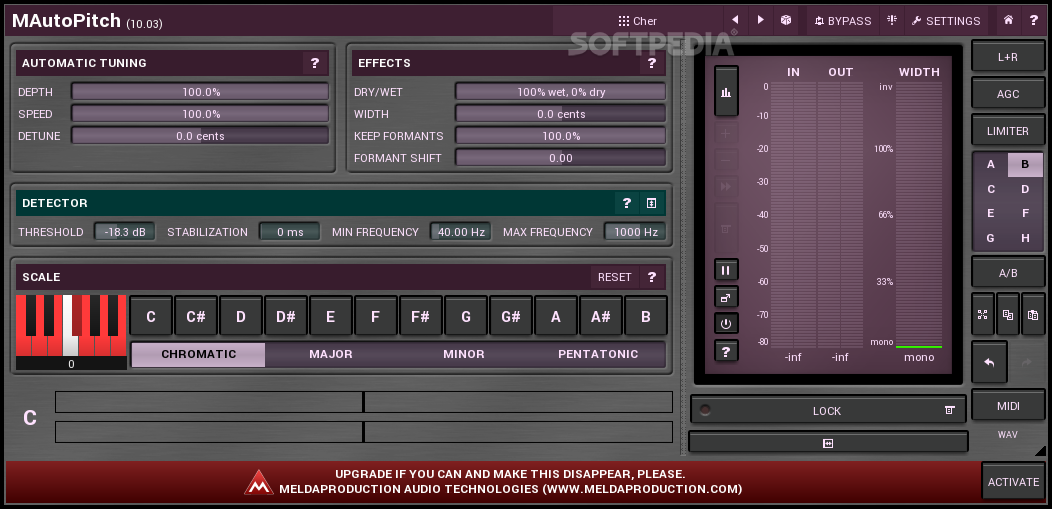Image resolution: width=1052 pixels, height=509 pixels.
Task: Select L+R channel mode button
Action: pos(1008,57)
